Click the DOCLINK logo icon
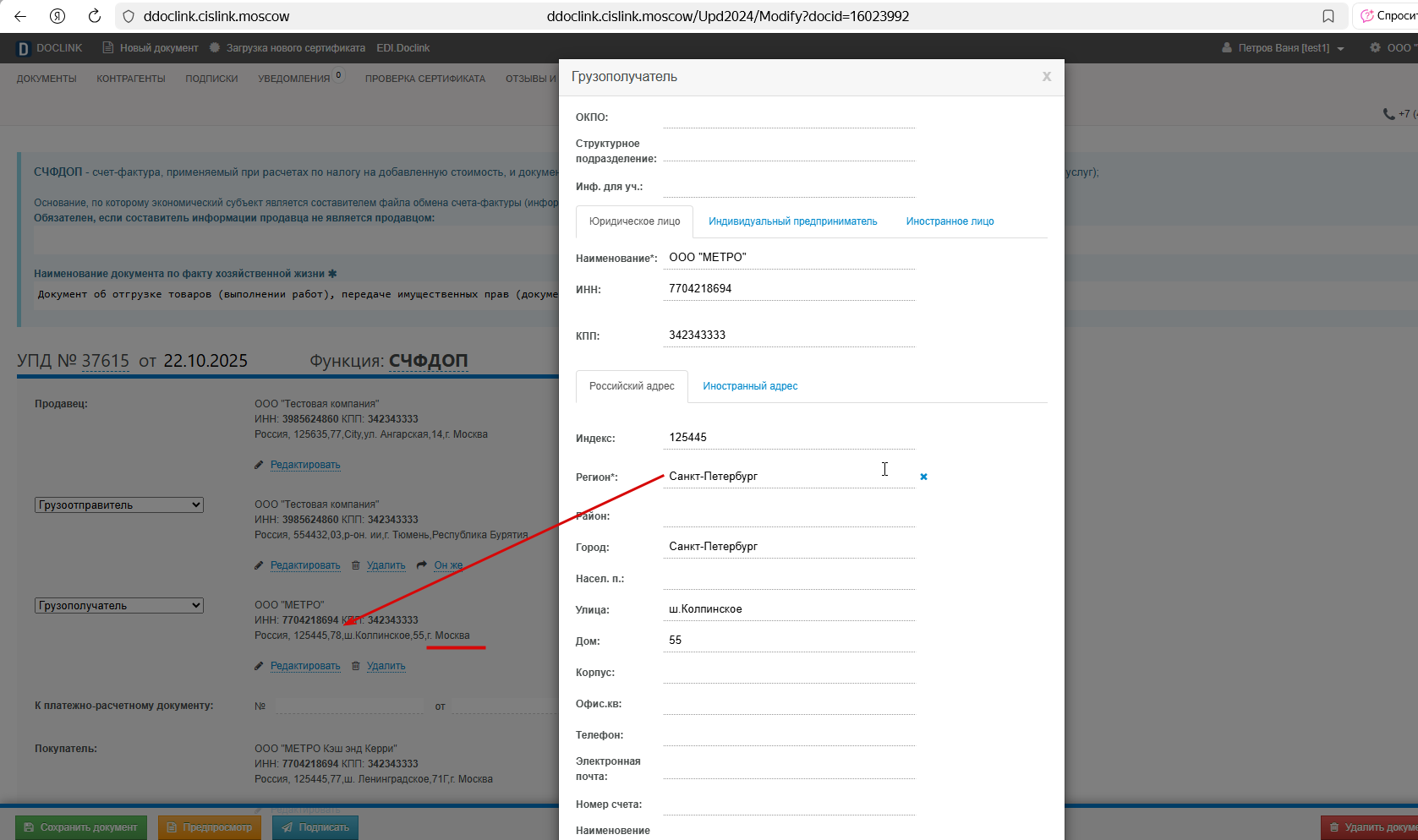The height and width of the screenshot is (840, 1418). (x=23, y=49)
